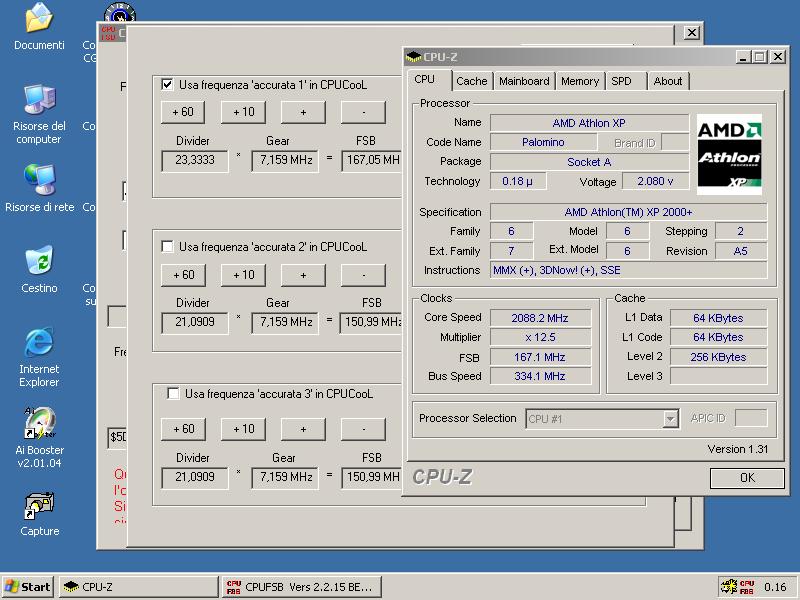
Task: Click the AMD Athlon XP logo image
Action: [729, 155]
